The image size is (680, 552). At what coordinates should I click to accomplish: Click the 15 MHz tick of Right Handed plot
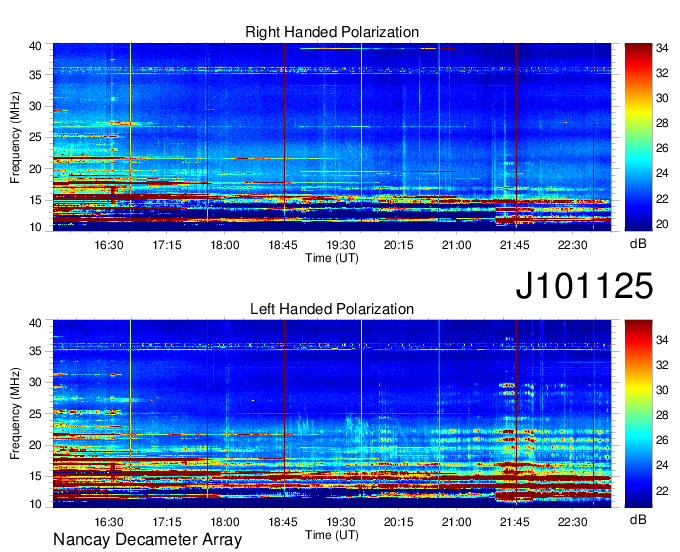(x=36, y=200)
